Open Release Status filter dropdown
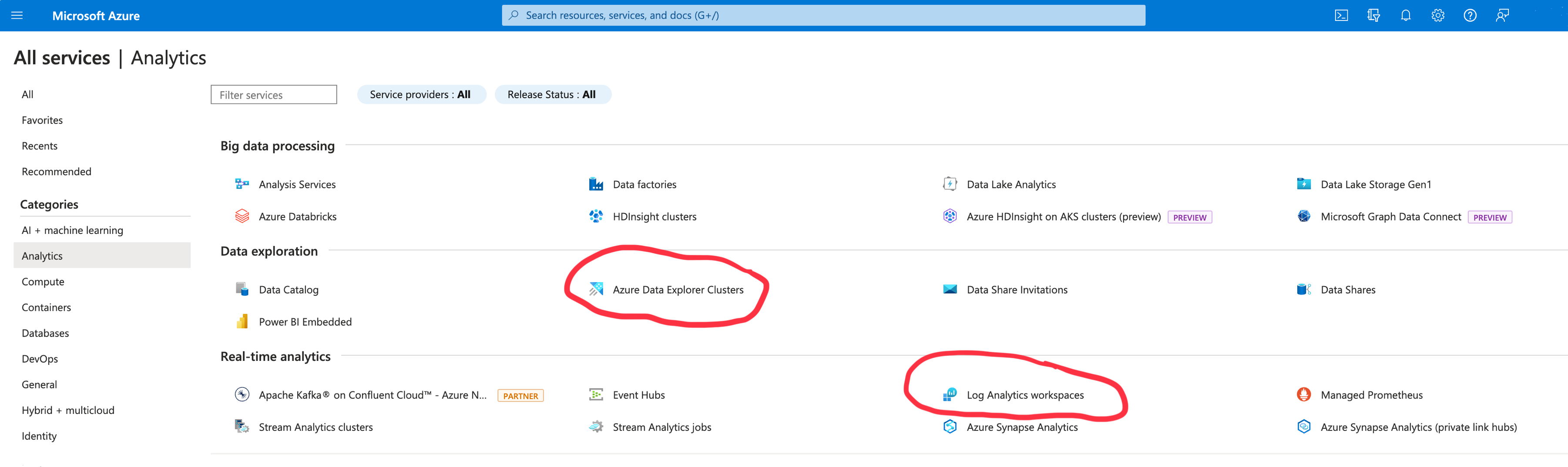The image size is (1568, 467). click(x=553, y=94)
